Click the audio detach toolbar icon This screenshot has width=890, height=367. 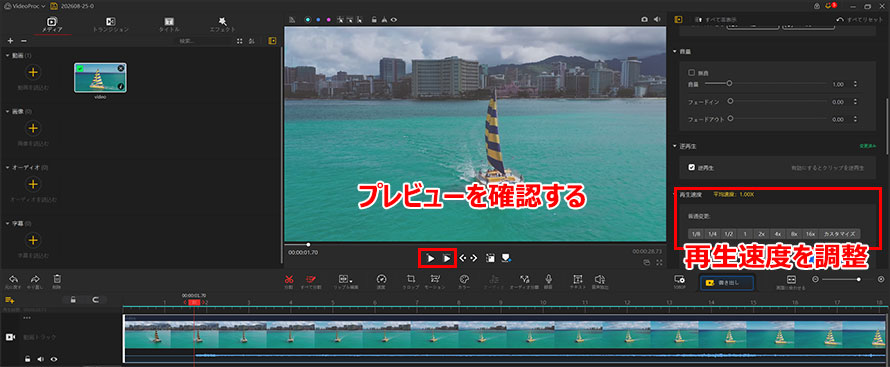tap(524, 279)
